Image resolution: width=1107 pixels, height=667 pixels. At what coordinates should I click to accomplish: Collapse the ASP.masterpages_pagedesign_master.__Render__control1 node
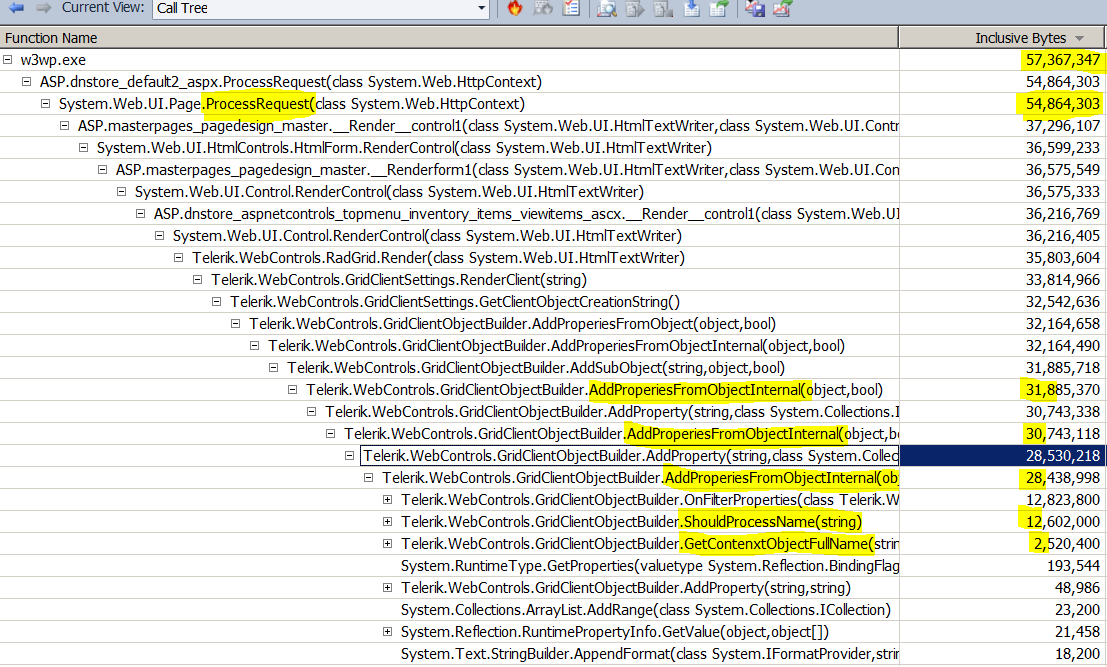(x=65, y=126)
